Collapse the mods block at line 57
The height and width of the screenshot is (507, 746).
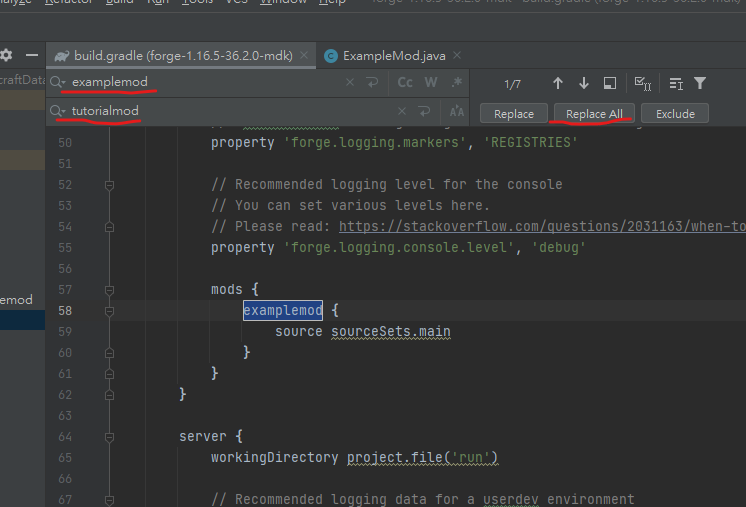tap(109, 290)
